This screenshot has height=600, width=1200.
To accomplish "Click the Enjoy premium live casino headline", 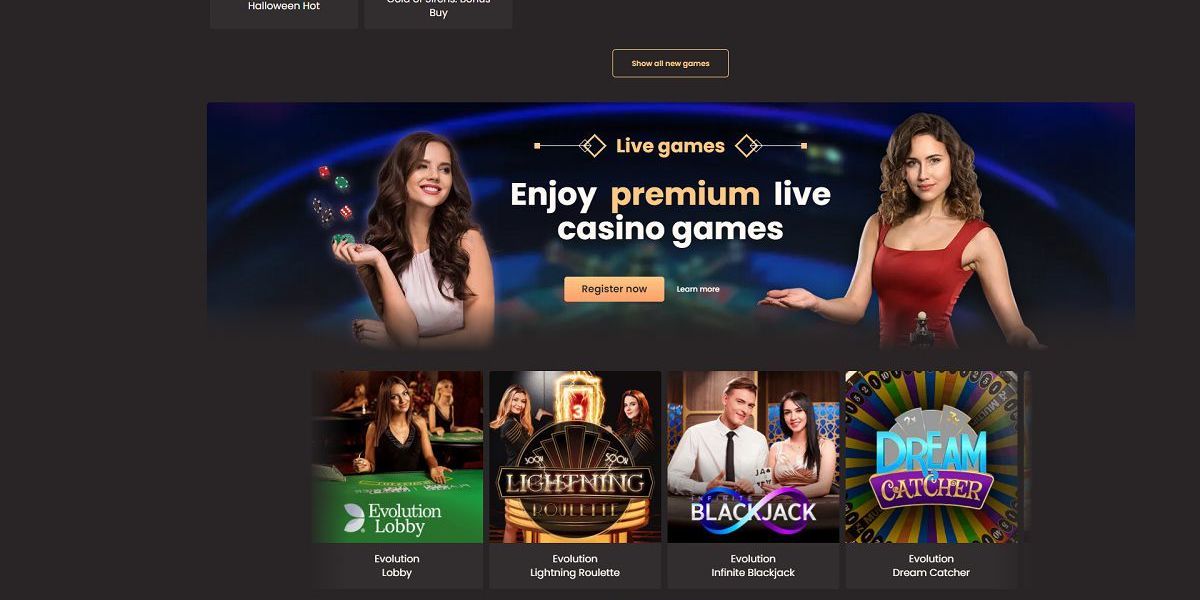I will [670, 211].
